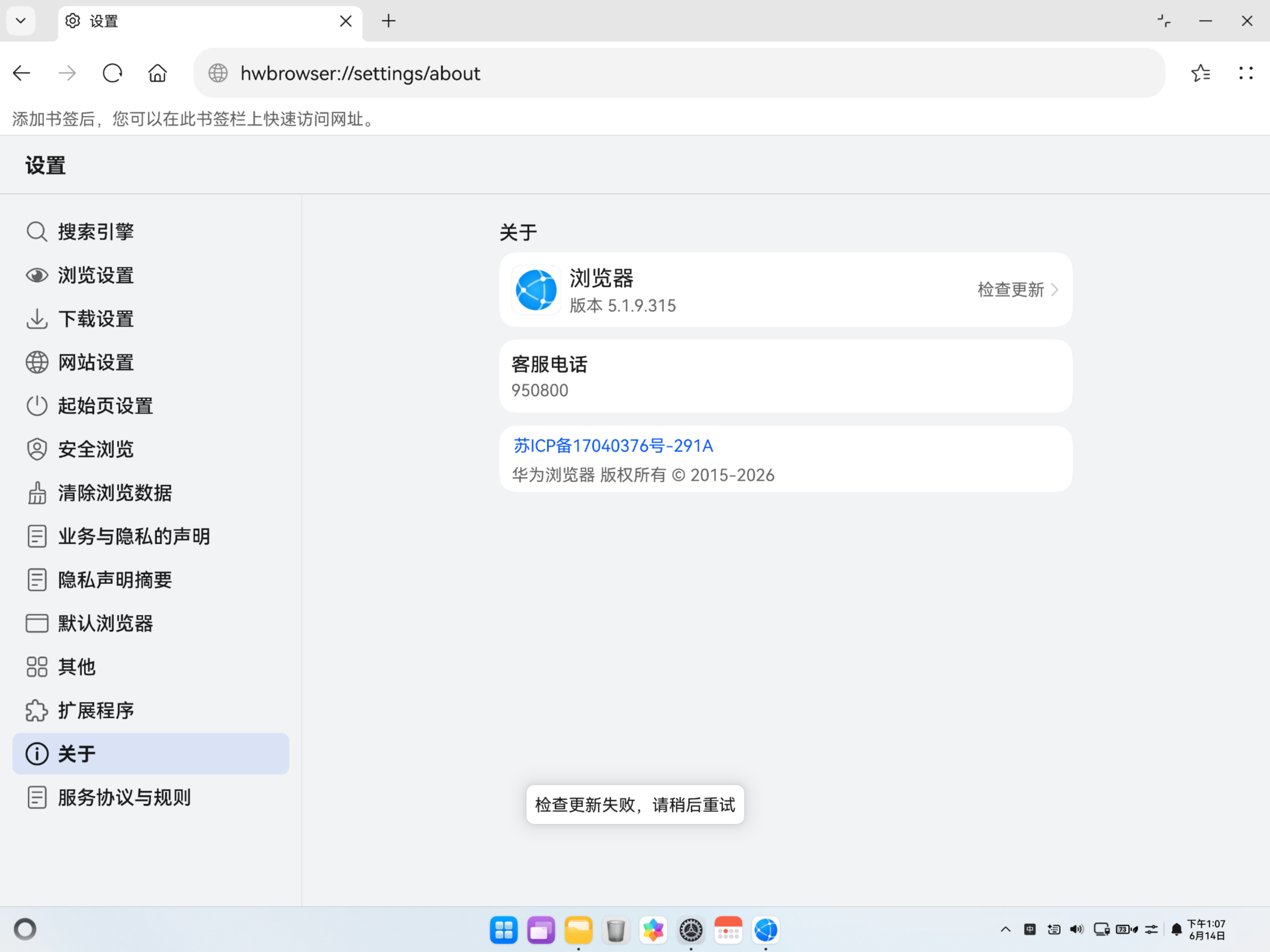Open the volume control in the tray
Viewport: 1270px width, 952px height.
[1077, 929]
